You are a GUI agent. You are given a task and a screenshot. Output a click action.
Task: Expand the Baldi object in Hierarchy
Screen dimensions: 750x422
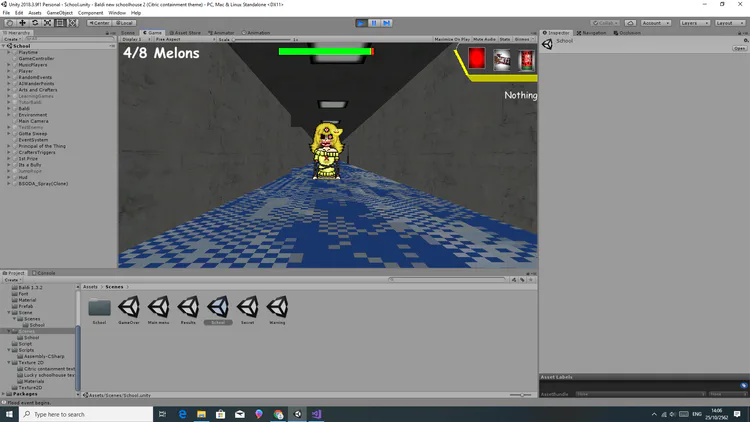click(9, 109)
